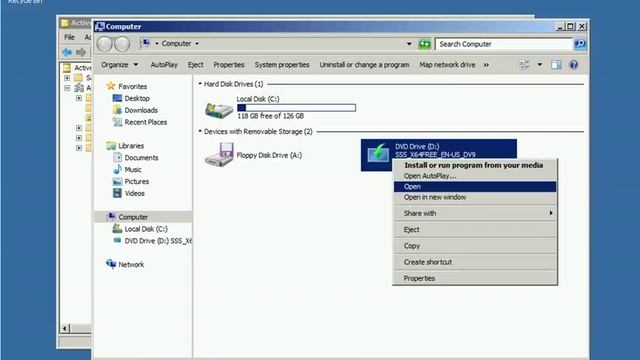640x360 pixels.
Task: Select Computer in the navigation pane
Action: (143, 217)
